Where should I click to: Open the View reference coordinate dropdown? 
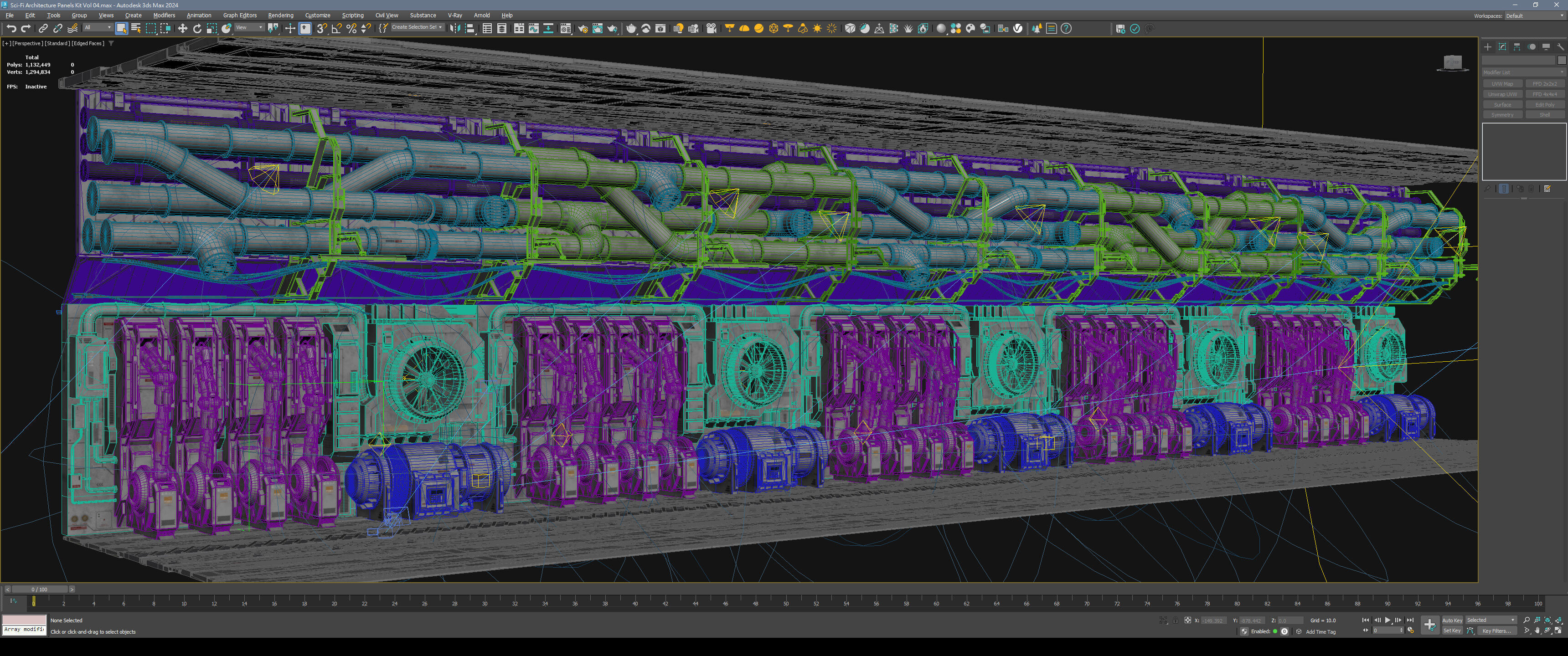249,28
